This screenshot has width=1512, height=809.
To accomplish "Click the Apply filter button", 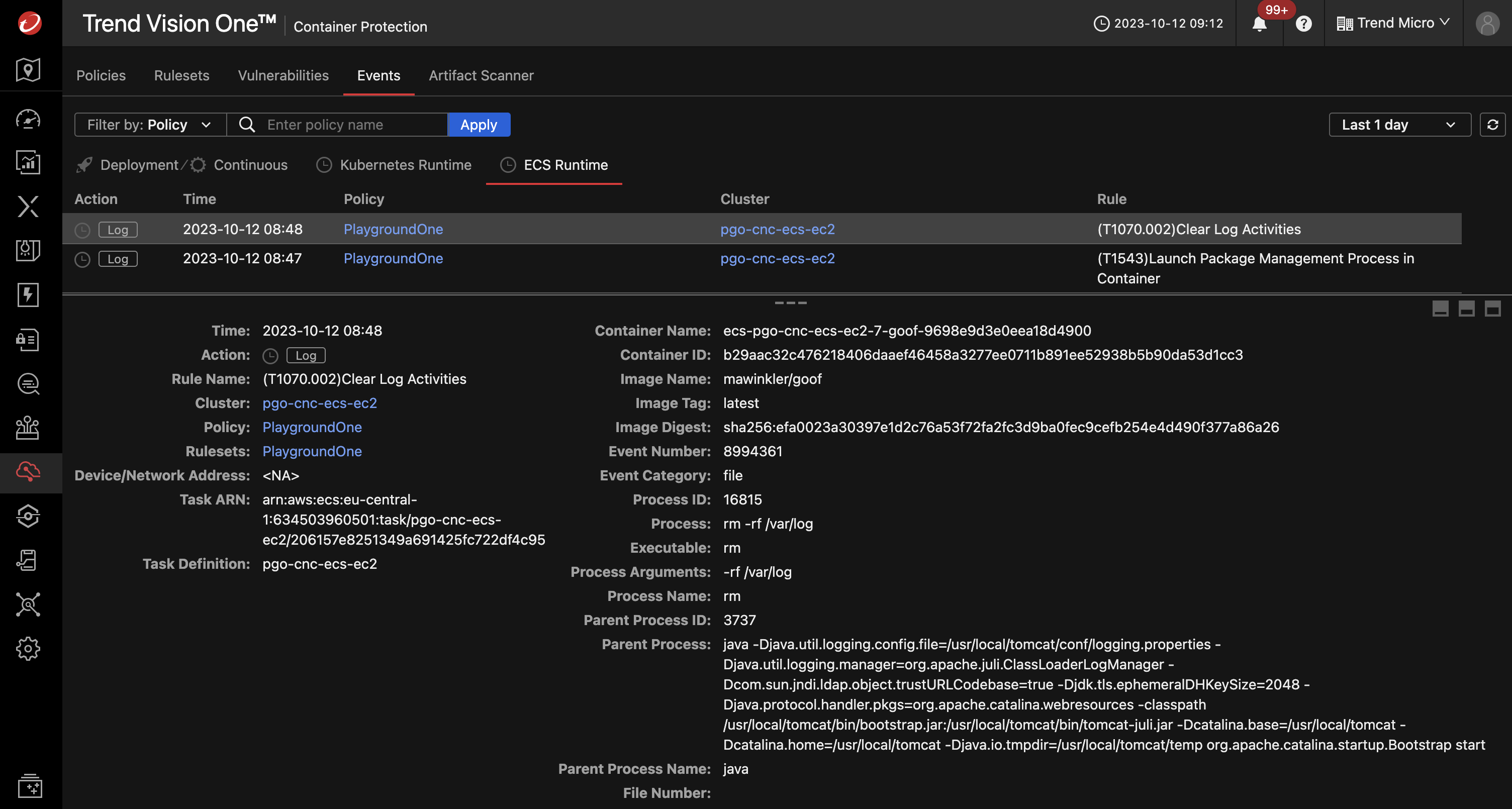I will click(x=479, y=125).
